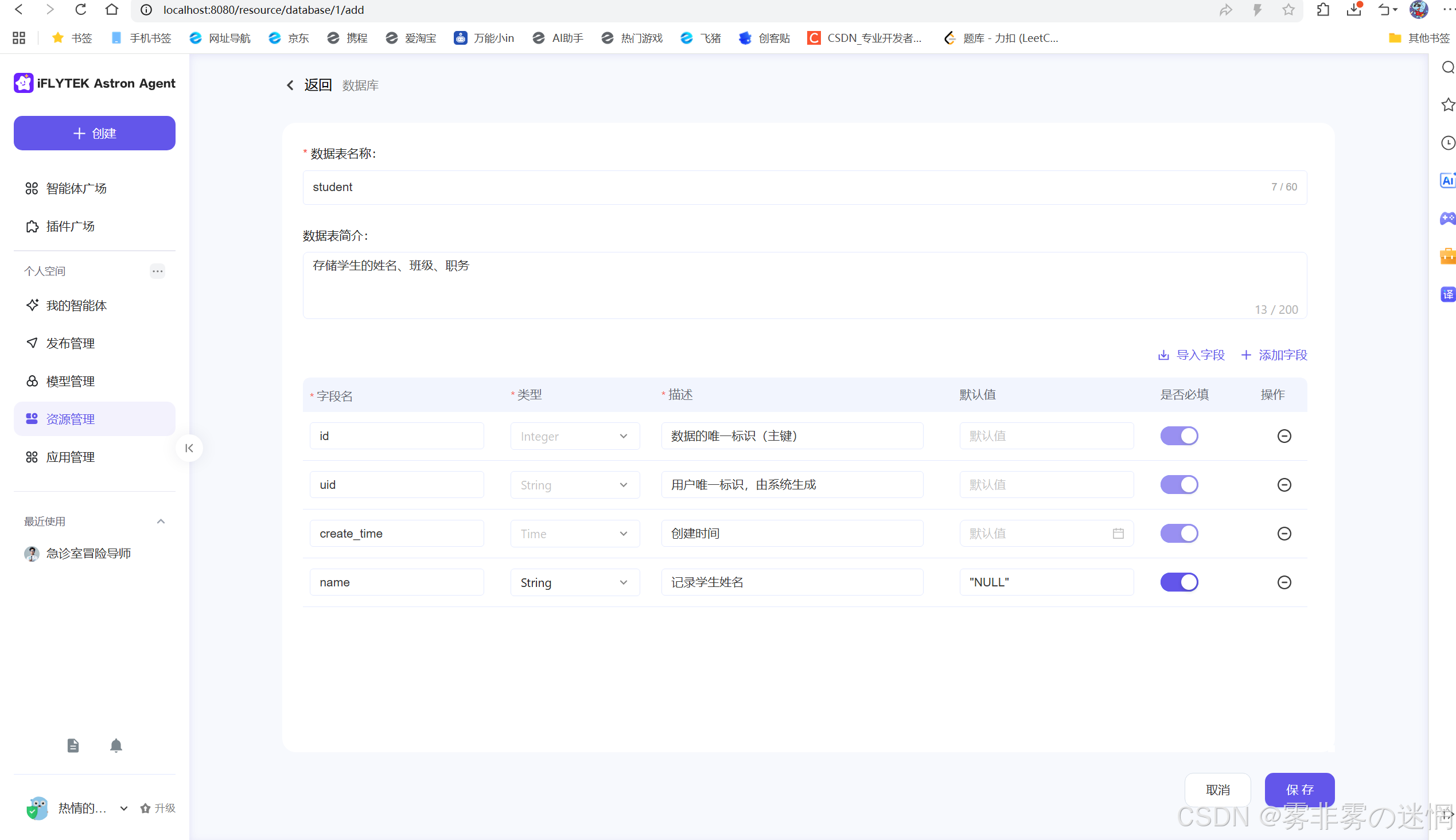
Task: Expand the user account dropdown menu
Action: pos(123,808)
